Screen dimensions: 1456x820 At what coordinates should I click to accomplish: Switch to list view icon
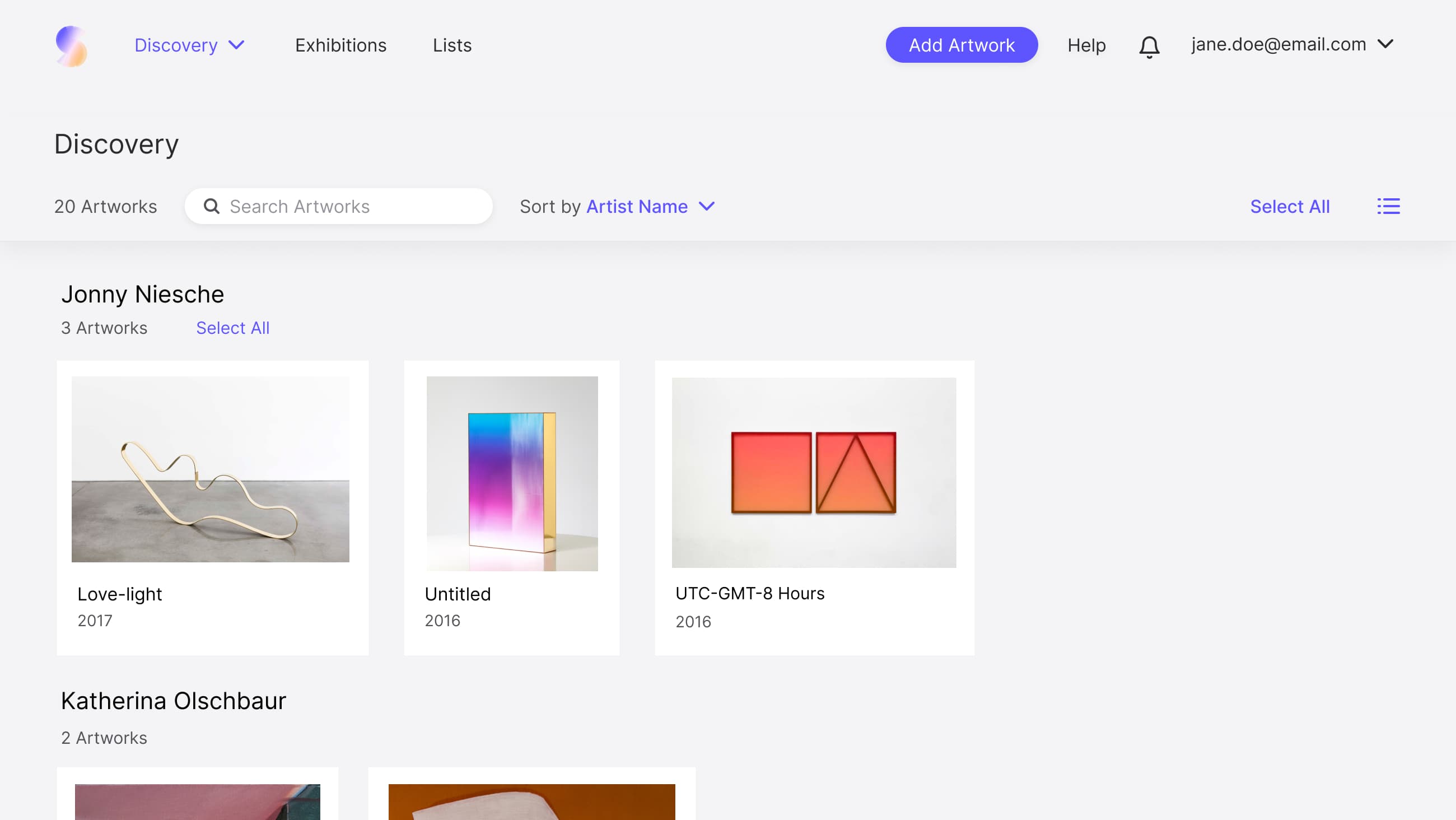pyautogui.click(x=1388, y=207)
